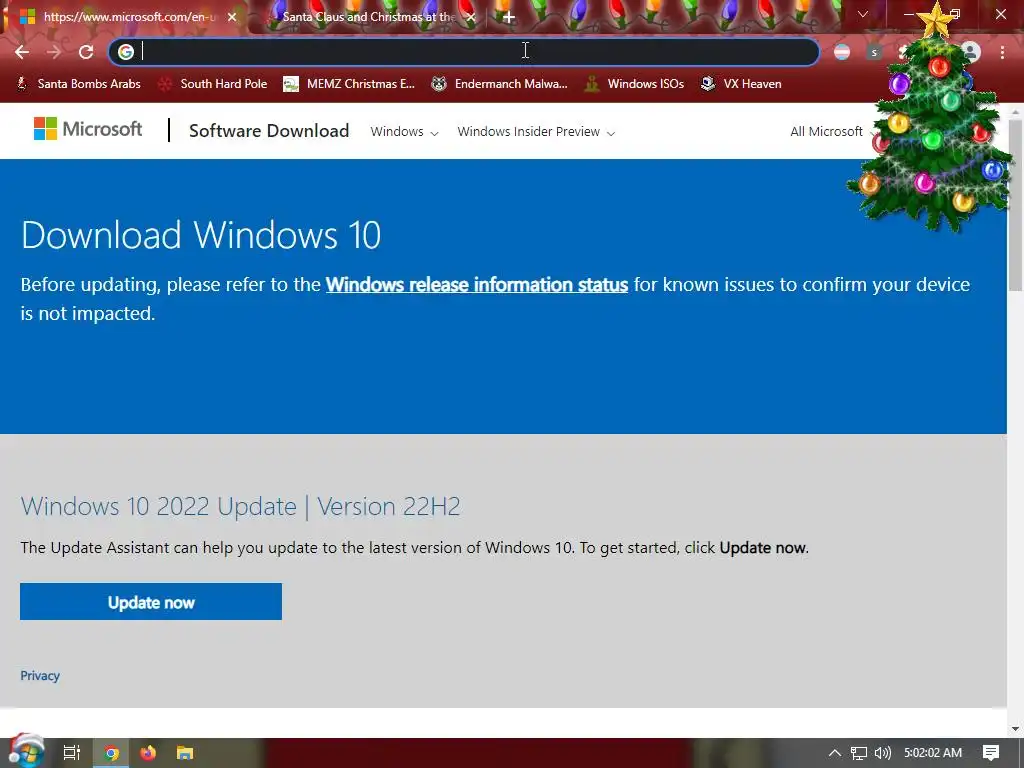Click the forward navigation arrow

click(x=54, y=52)
